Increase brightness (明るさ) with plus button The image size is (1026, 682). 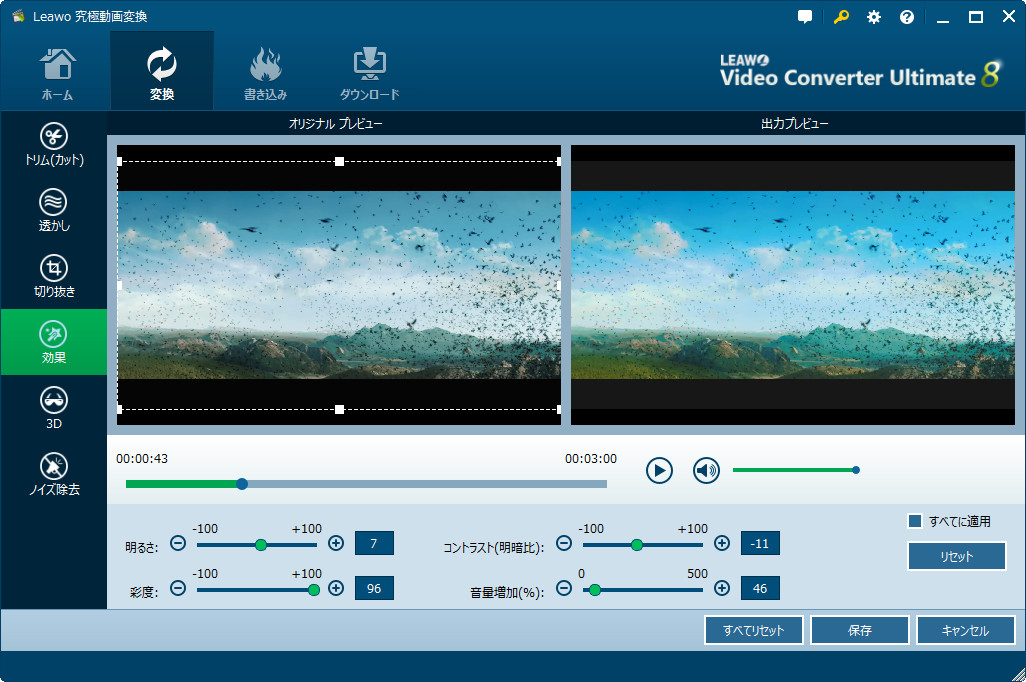pyautogui.click(x=336, y=544)
